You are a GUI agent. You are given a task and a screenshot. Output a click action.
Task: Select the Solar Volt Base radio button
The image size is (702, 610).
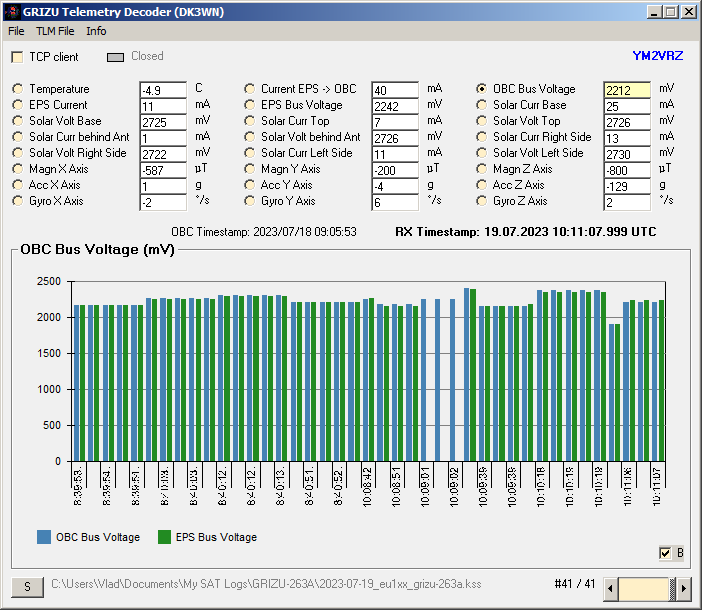(x=17, y=121)
